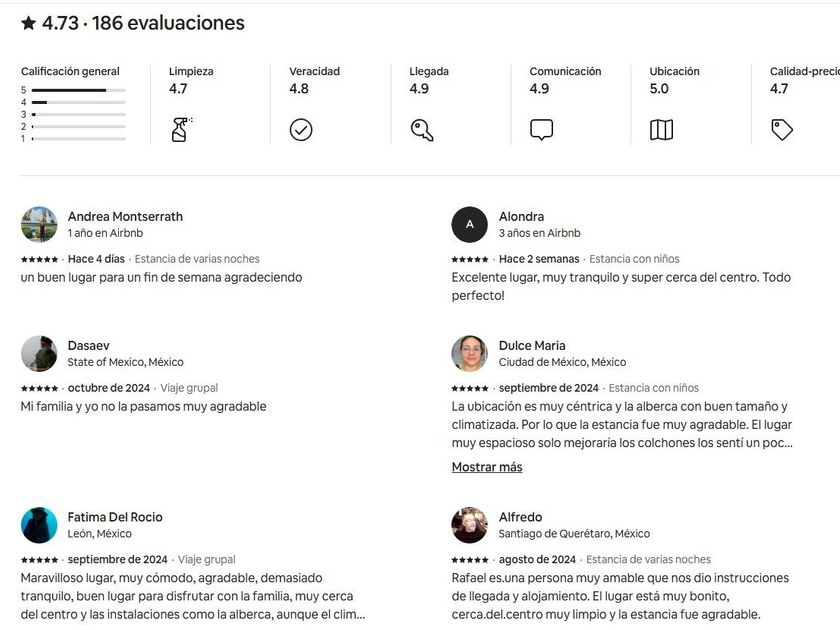Select the 5-star rating bar
This screenshot has height=630, width=840.
tap(78, 90)
